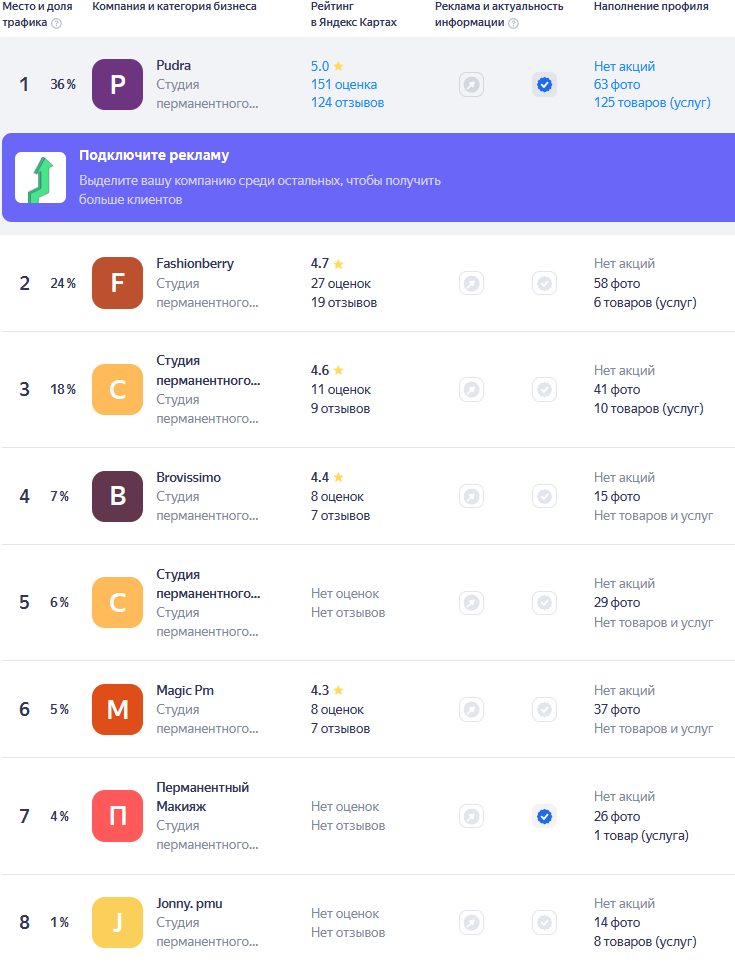Screen dimensions: 735x965
Task: Click the '58 фото' text for Fashionberry
Action: [617, 283]
